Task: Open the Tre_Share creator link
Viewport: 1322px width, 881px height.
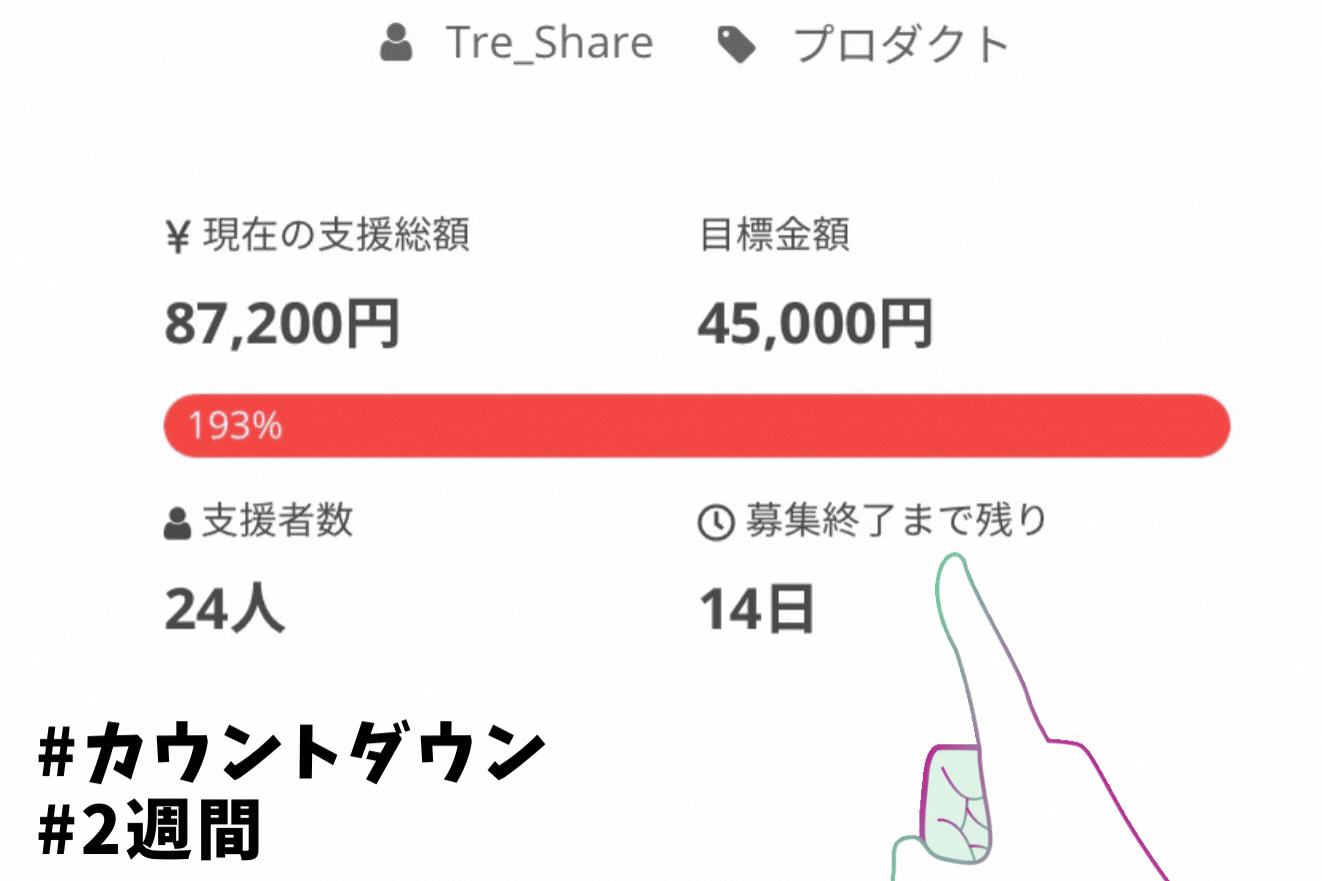Action: (549, 44)
